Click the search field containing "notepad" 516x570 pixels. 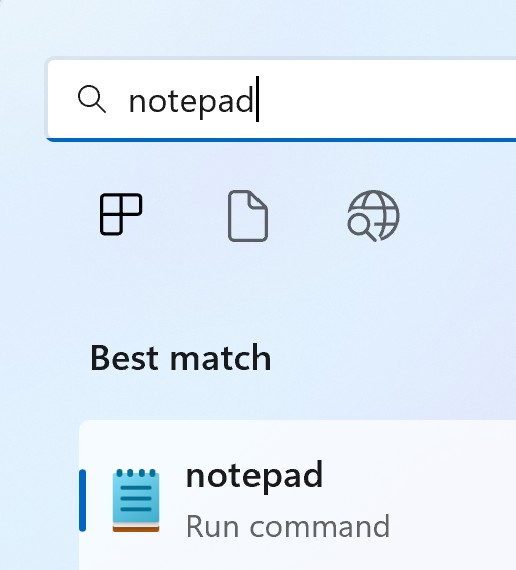[x=281, y=99]
